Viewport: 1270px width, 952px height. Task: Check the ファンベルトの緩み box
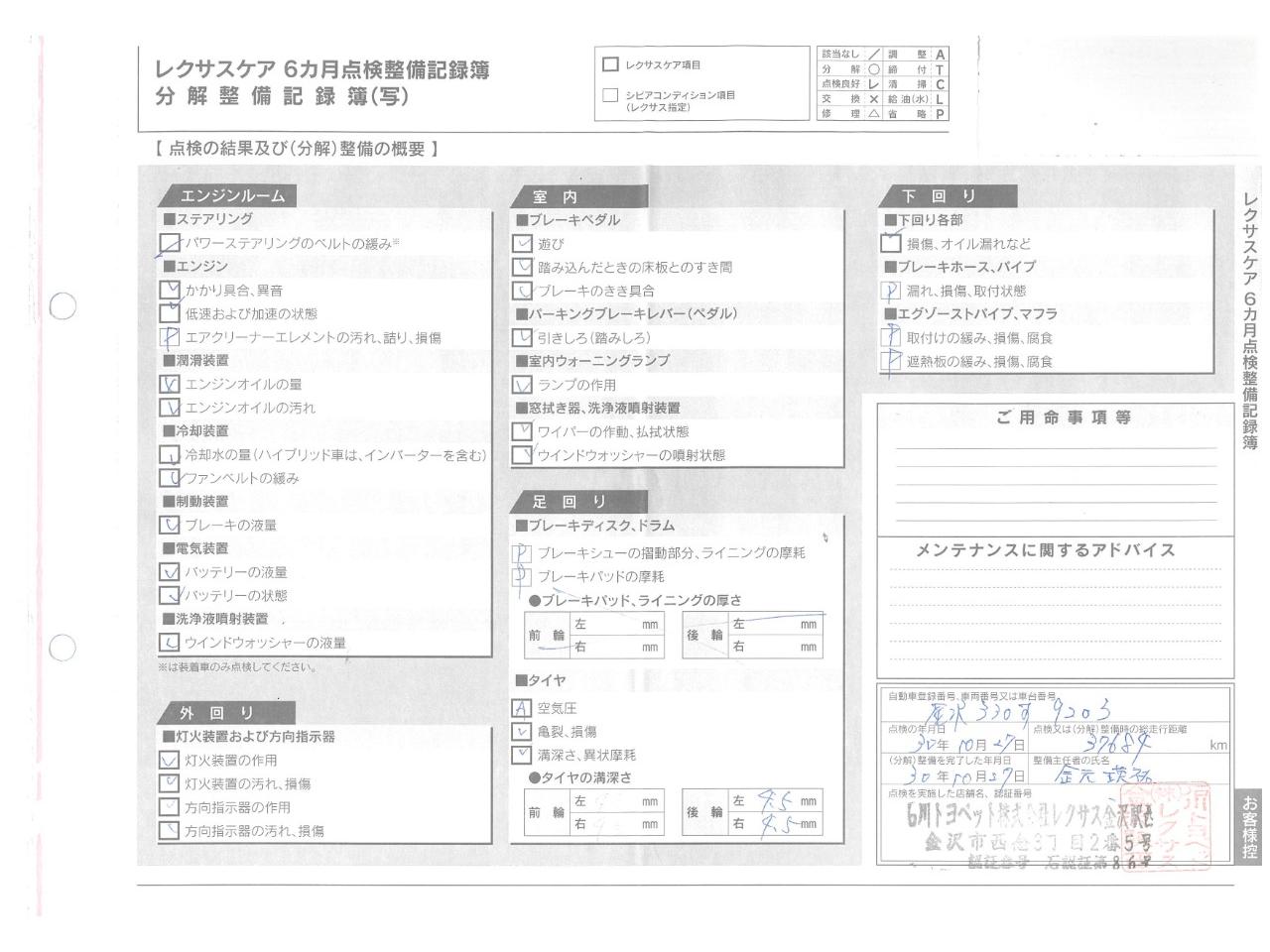(x=170, y=478)
